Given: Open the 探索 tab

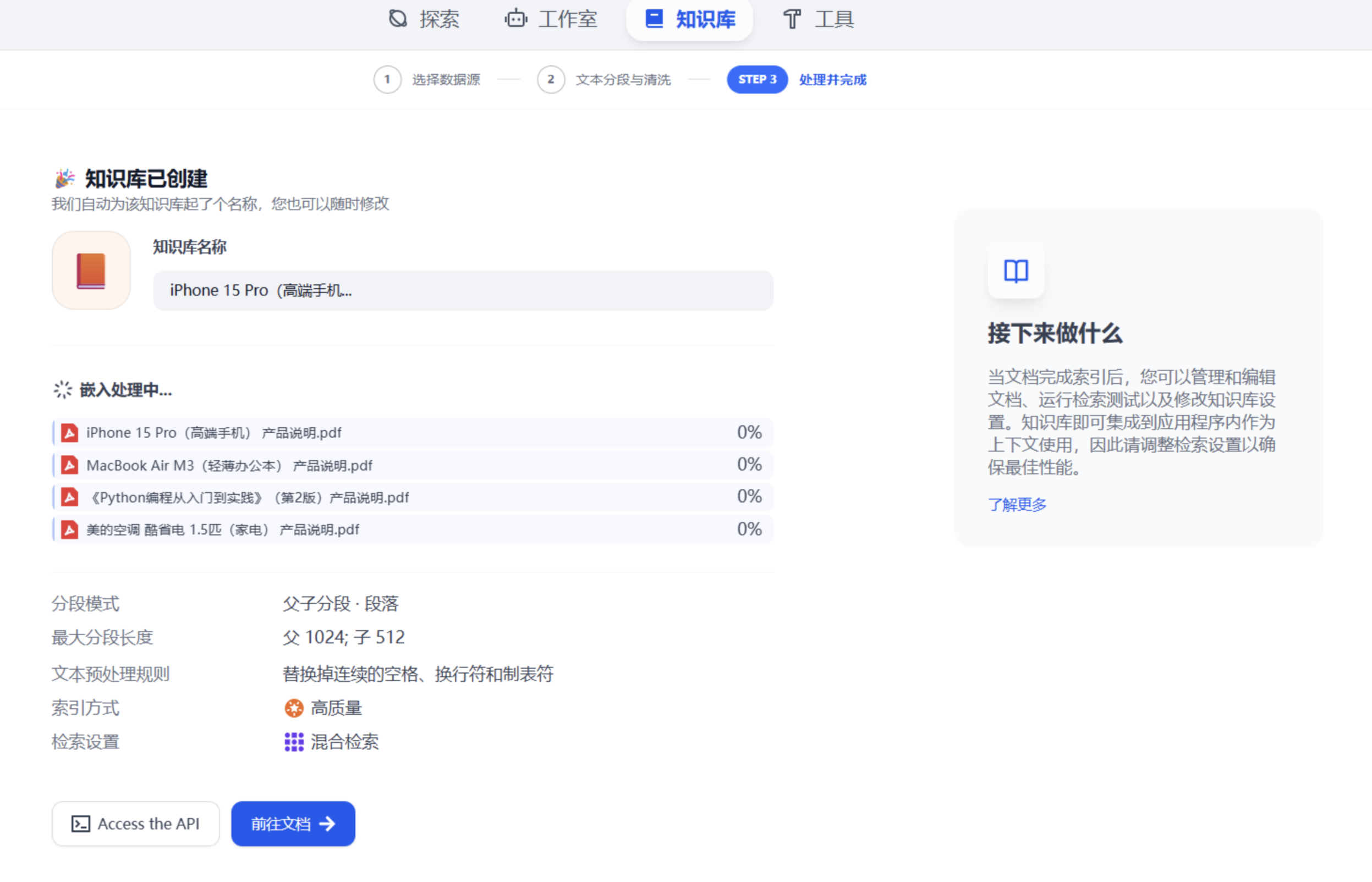Looking at the screenshot, I should pos(424,19).
